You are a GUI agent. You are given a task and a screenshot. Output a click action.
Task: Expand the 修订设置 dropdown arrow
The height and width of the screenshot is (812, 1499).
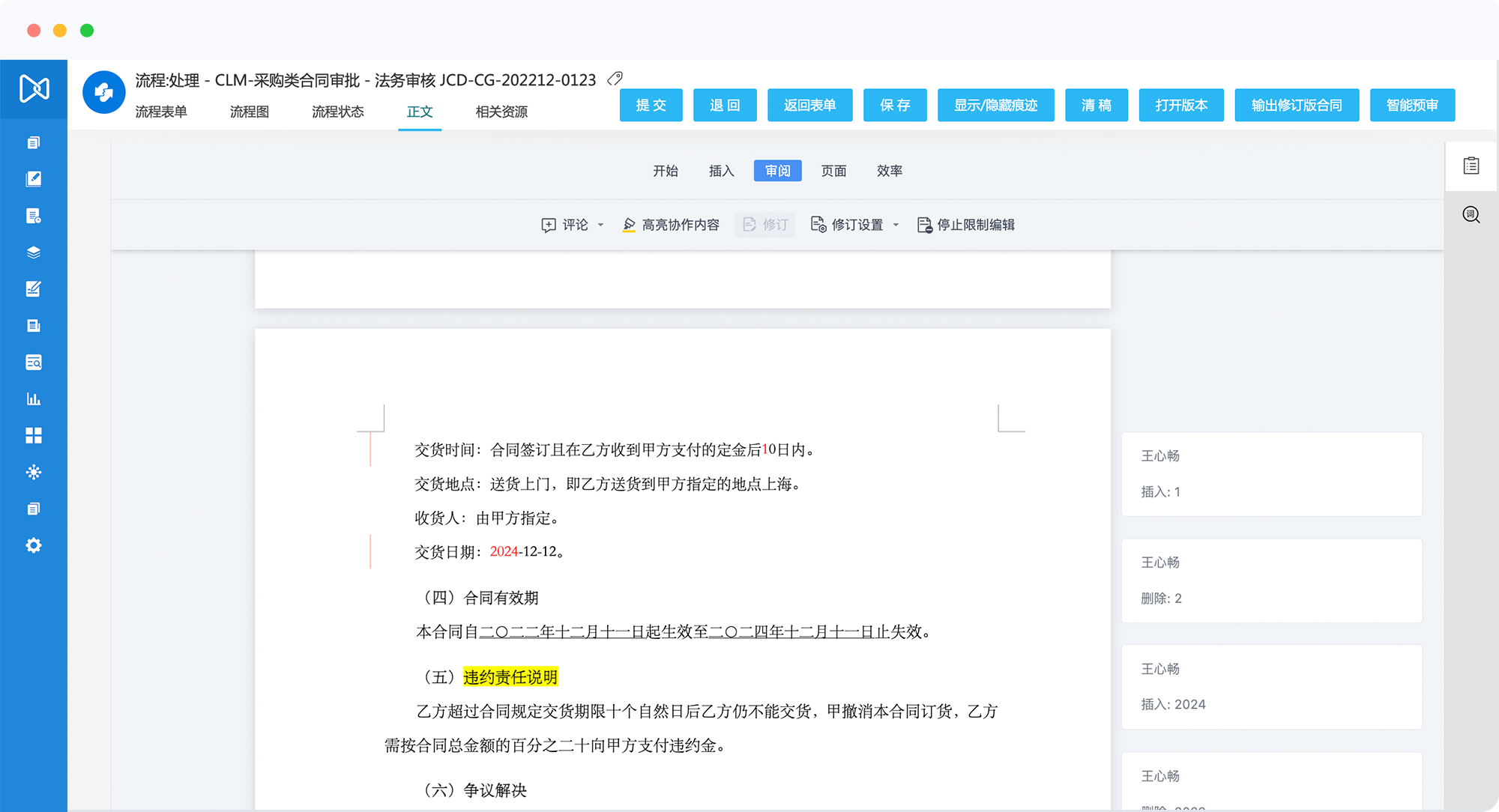896,225
